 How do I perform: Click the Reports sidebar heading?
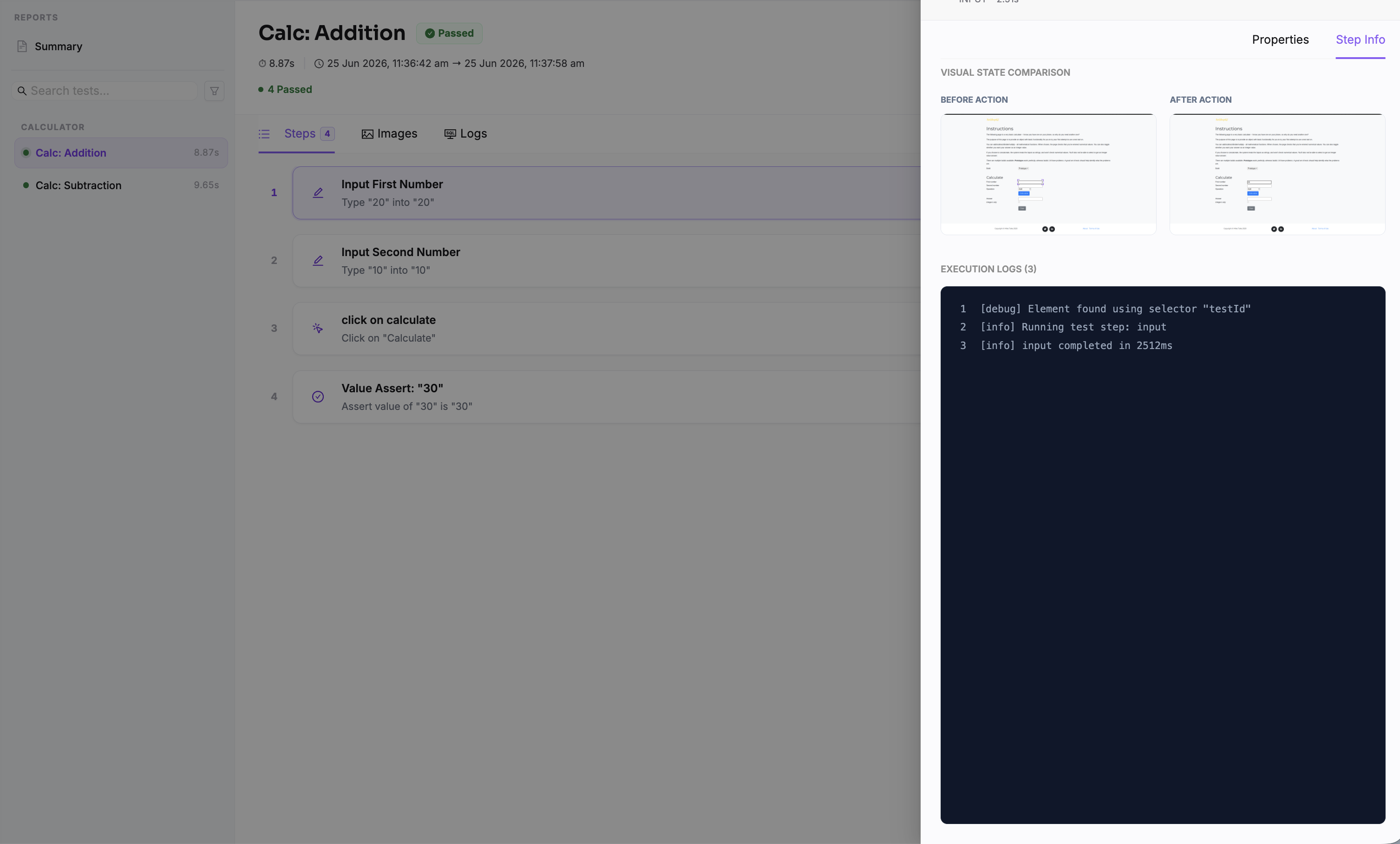pos(36,18)
